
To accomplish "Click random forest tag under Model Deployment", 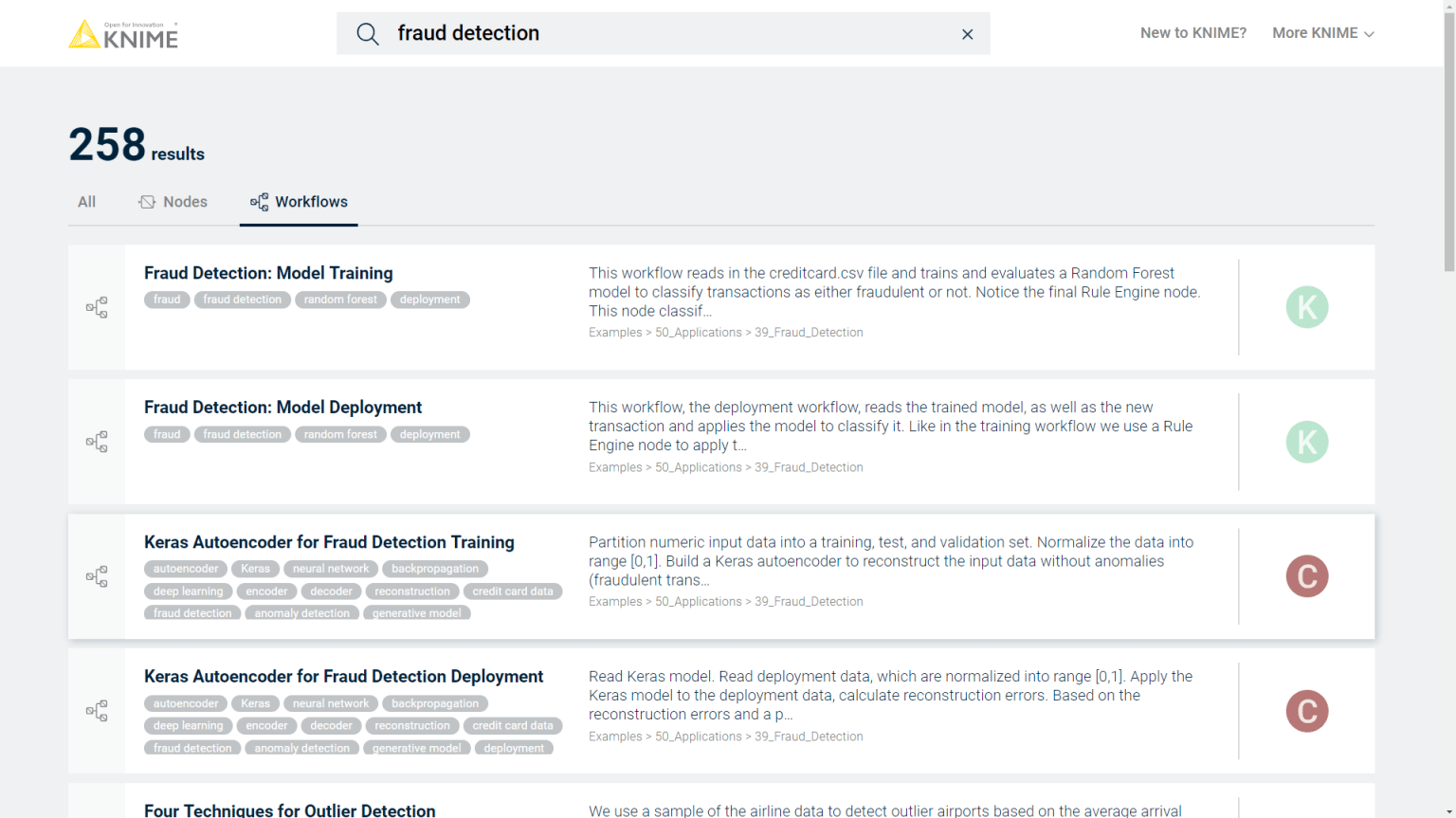I will coord(340,434).
